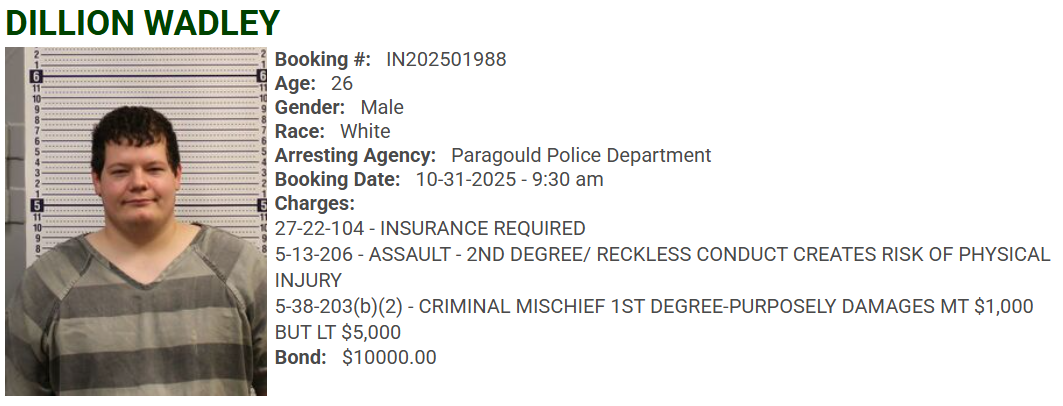This screenshot has height=406, width=1063.
Task: Click Paragould Police Department text
Action: pos(581,155)
